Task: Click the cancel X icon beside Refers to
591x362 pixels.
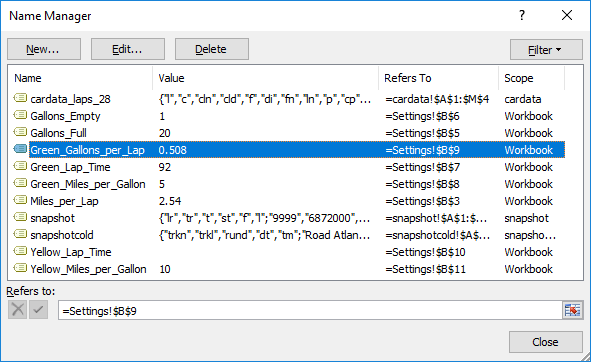Action: pyautogui.click(x=17, y=310)
